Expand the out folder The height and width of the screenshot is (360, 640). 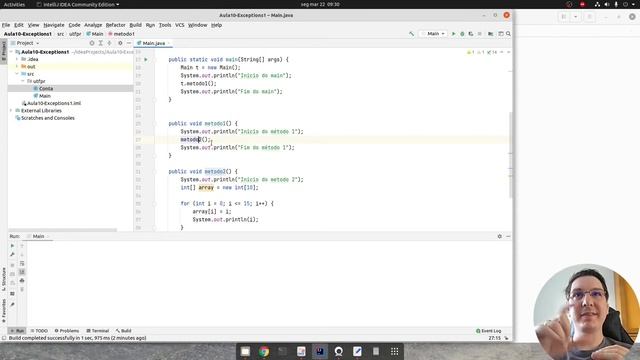click(x=17, y=67)
